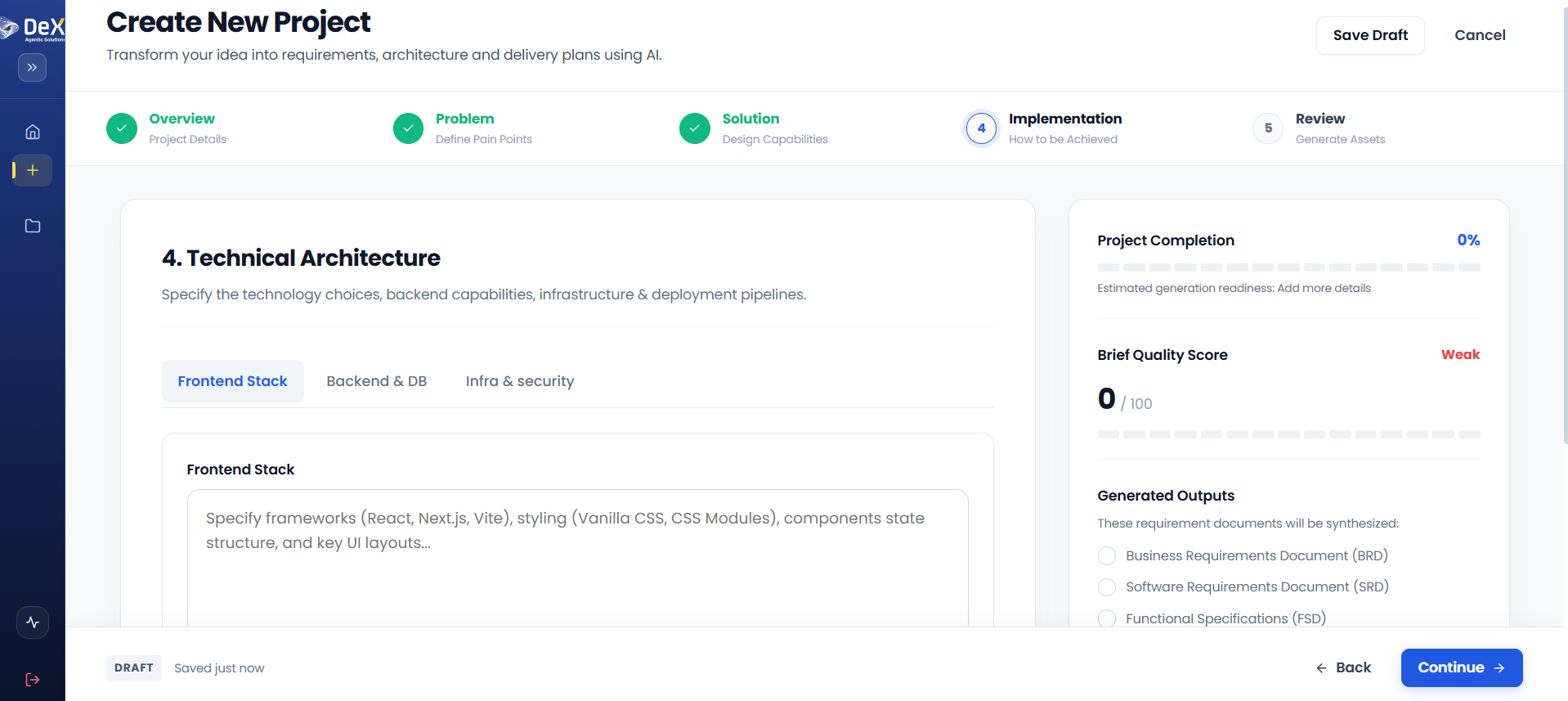Open the Home icon in the sidebar
This screenshot has height=701, width=1568.
33,132
